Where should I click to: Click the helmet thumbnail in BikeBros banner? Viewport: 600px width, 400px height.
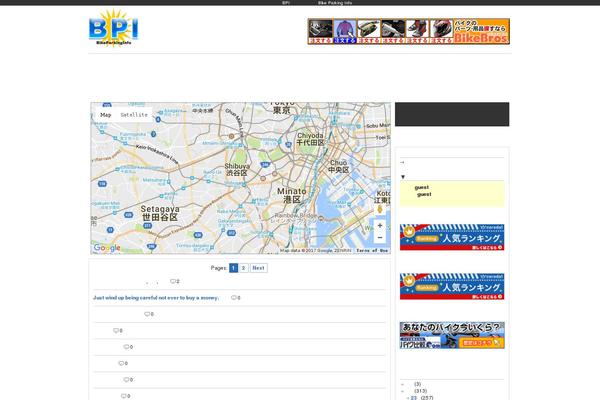(441, 31)
